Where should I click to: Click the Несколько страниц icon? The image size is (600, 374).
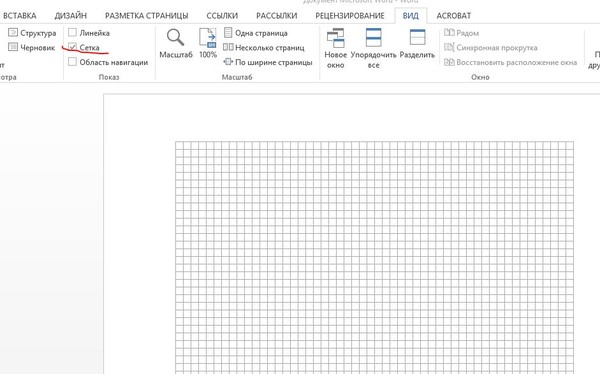point(228,47)
